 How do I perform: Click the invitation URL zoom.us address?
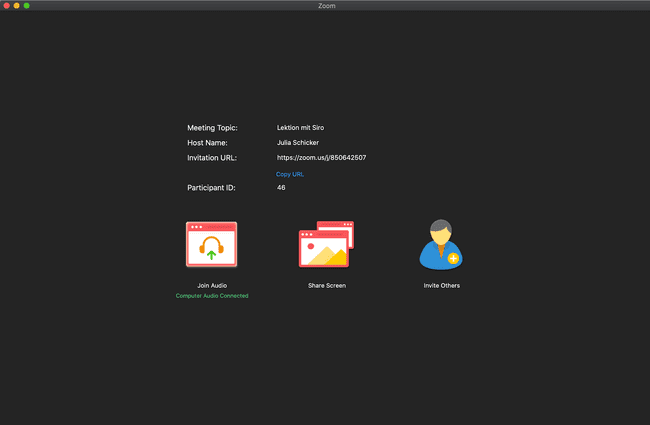click(x=321, y=158)
